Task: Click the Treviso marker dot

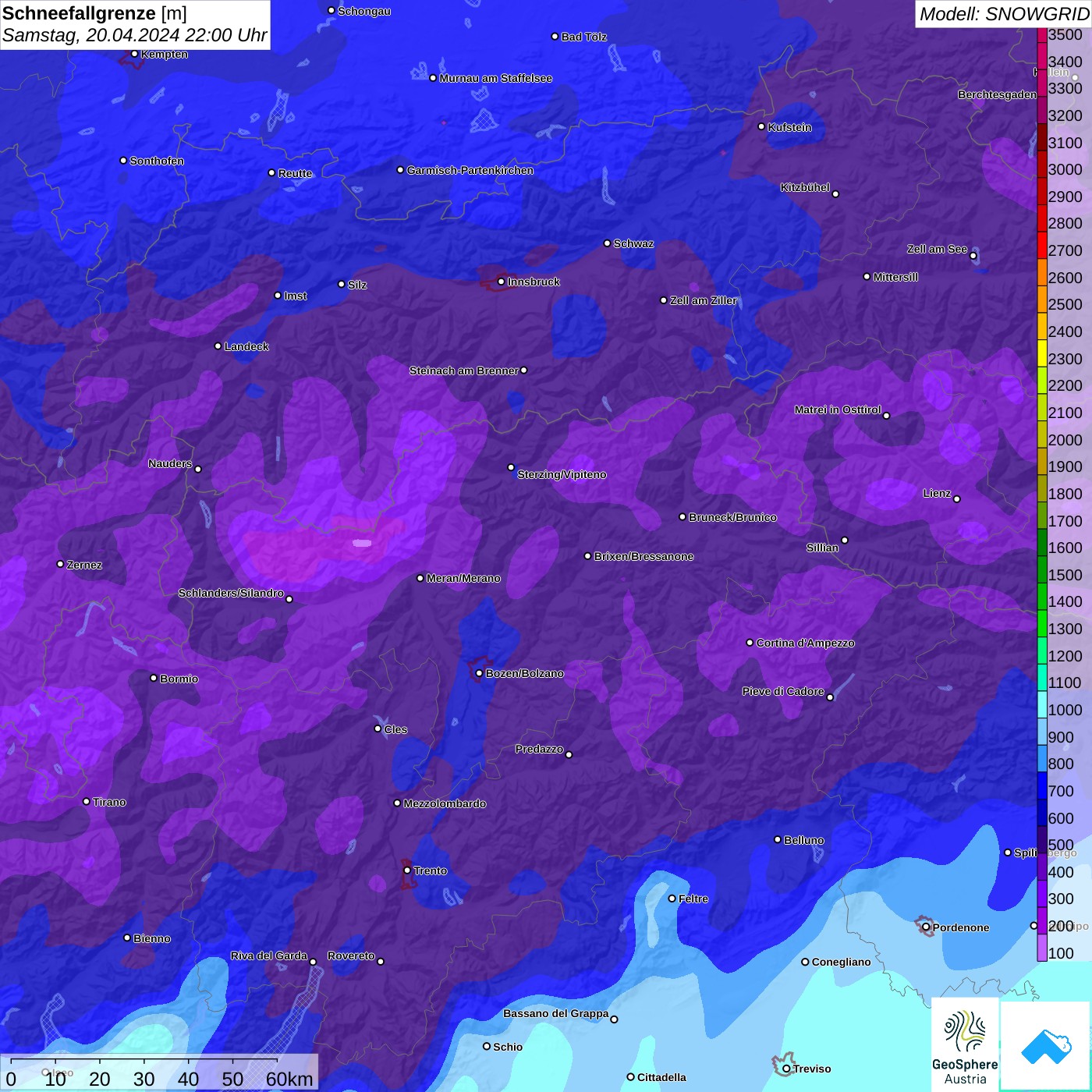Action: pos(786,1069)
